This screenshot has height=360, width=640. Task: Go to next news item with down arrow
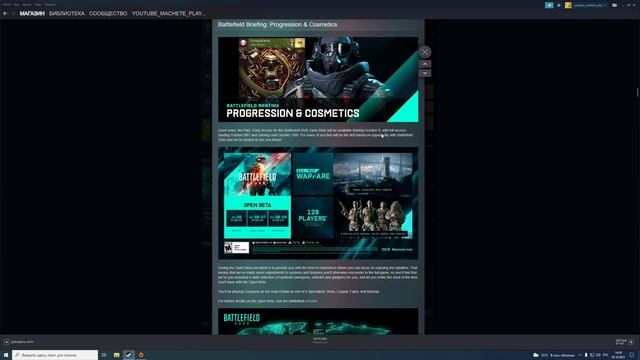[x=425, y=73]
